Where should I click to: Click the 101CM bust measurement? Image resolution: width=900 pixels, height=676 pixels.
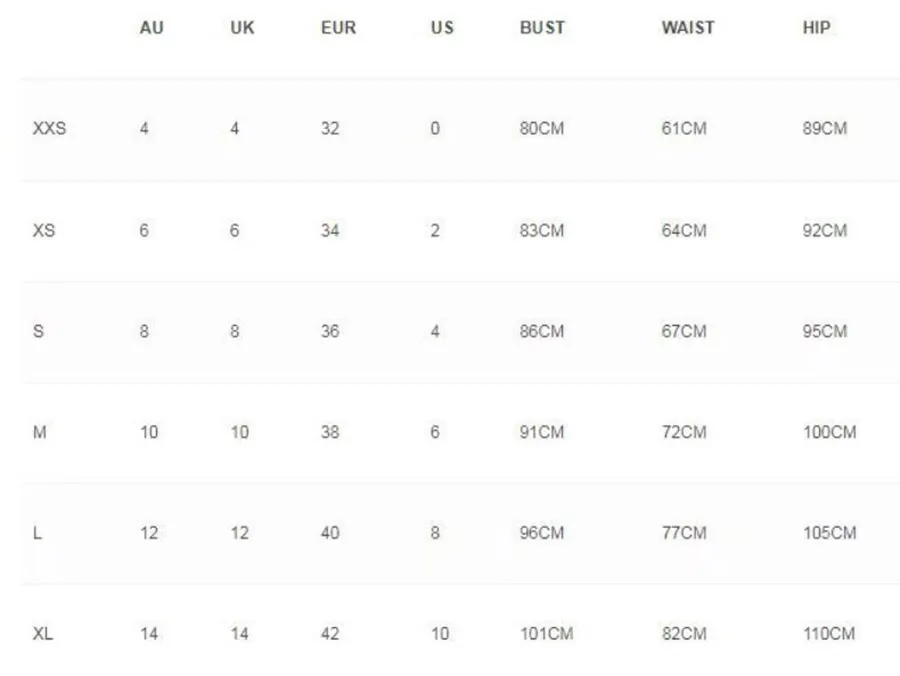pyautogui.click(x=546, y=634)
